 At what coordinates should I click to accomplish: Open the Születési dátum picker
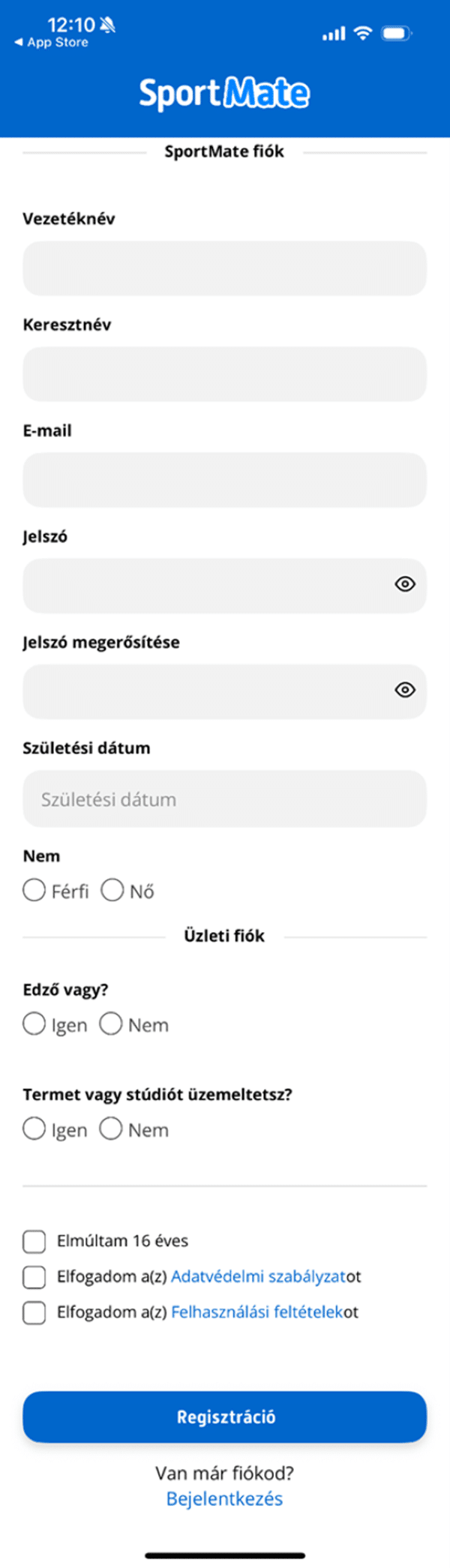tap(224, 799)
